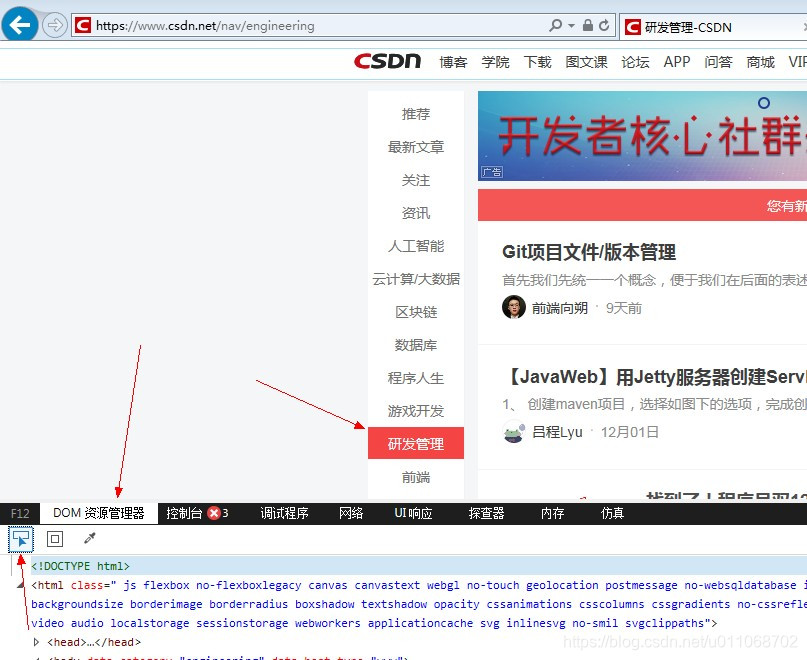Switch to DOM 资源管理器 tab

coord(99,513)
